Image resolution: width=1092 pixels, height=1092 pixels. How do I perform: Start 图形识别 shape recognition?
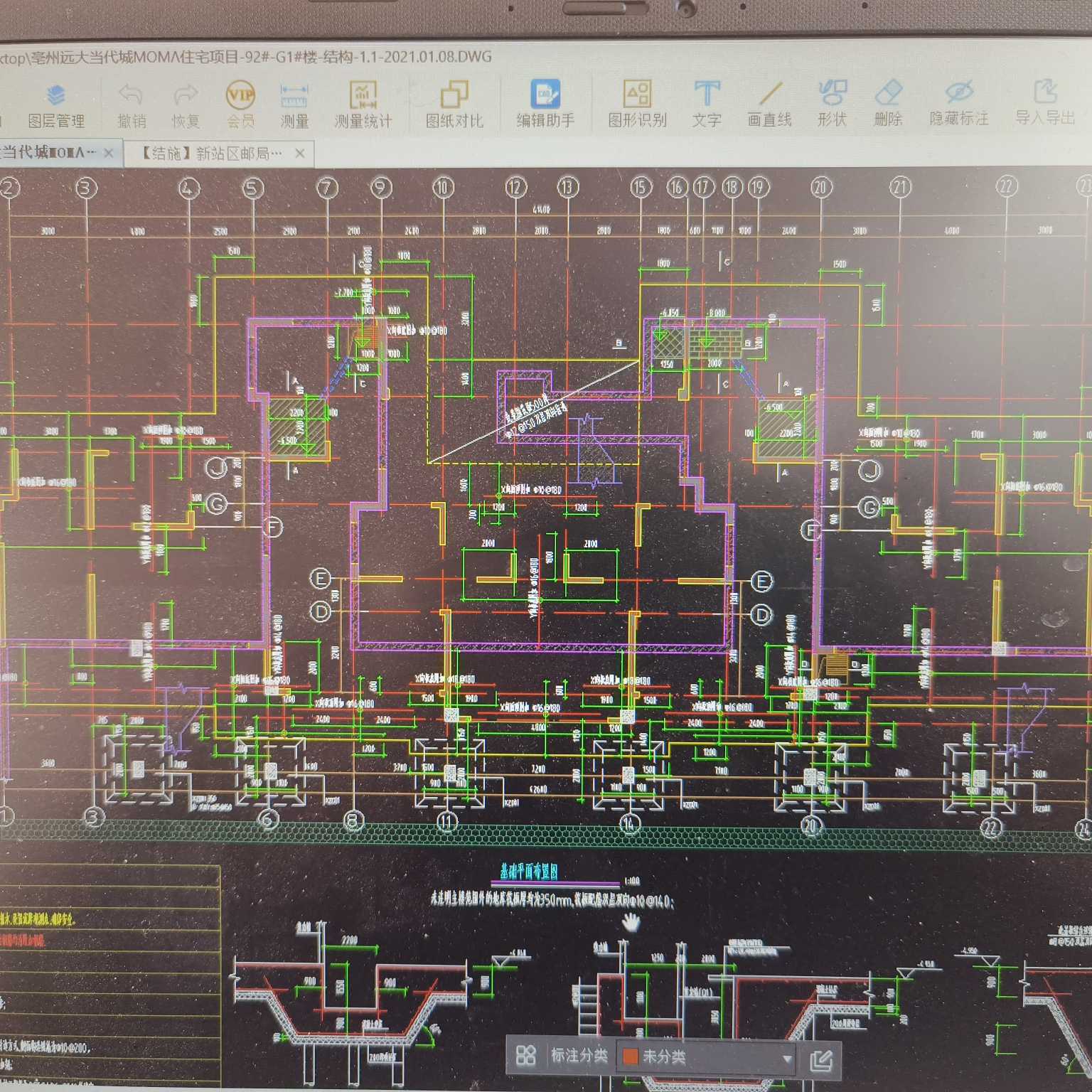pyautogui.click(x=638, y=105)
